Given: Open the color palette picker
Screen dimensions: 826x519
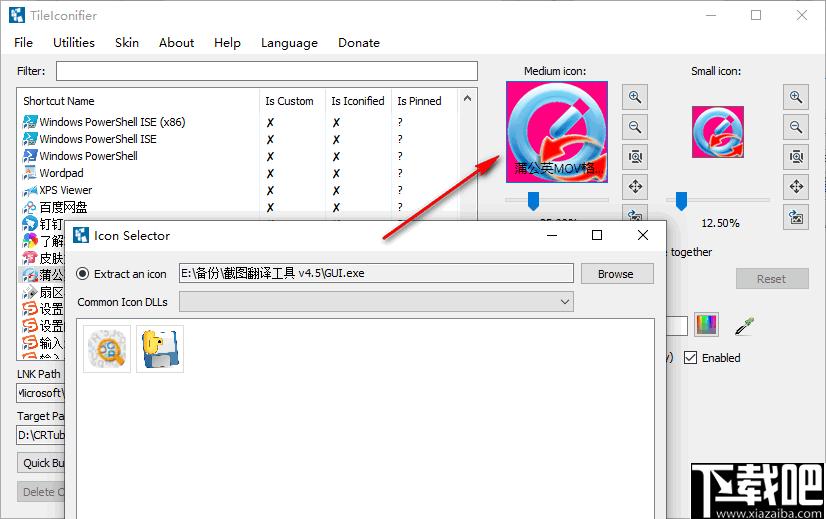Looking at the screenshot, I should (x=706, y=324).
